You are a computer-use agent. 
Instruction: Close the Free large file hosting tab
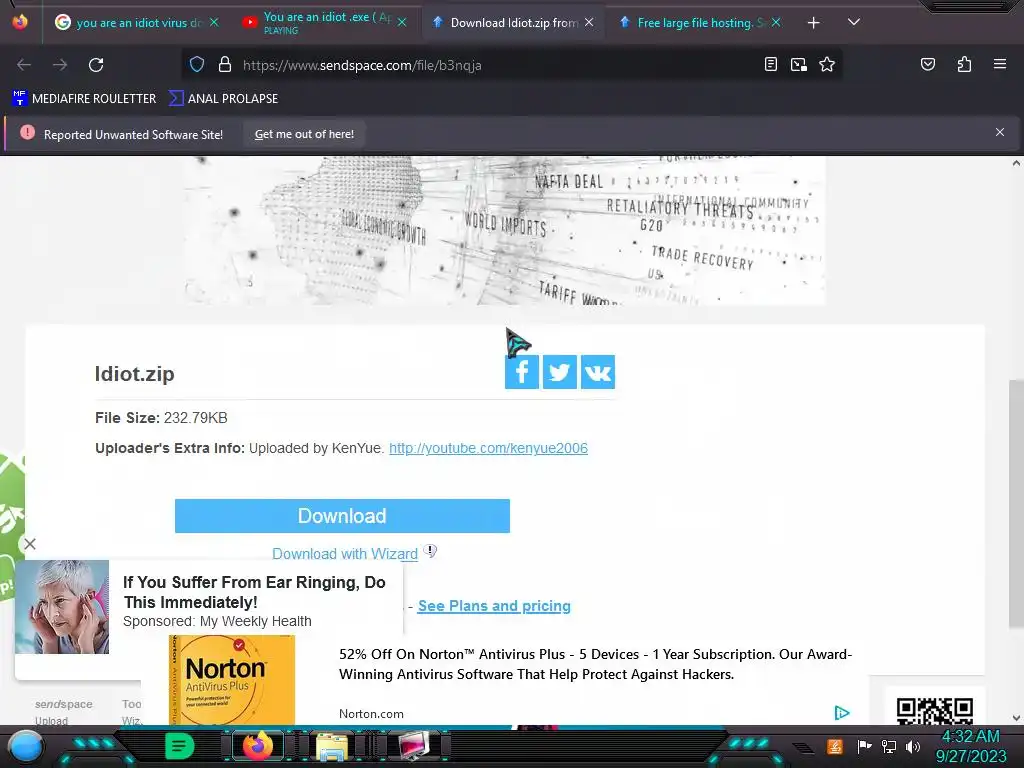[x=776, y=23]
